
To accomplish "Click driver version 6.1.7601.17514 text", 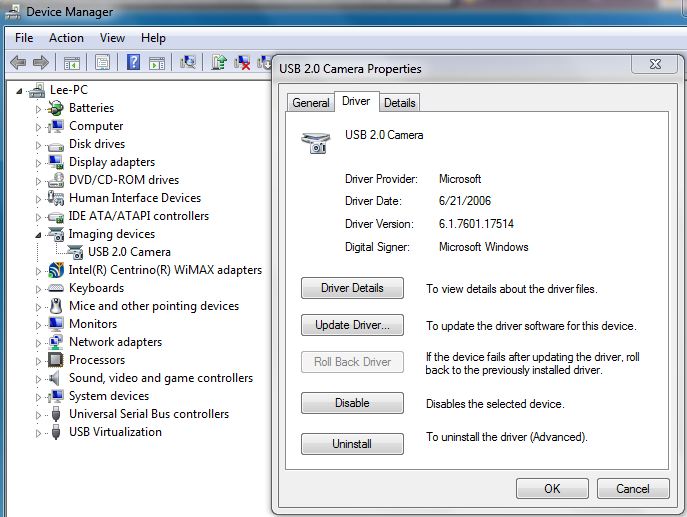I will point(476,224).
